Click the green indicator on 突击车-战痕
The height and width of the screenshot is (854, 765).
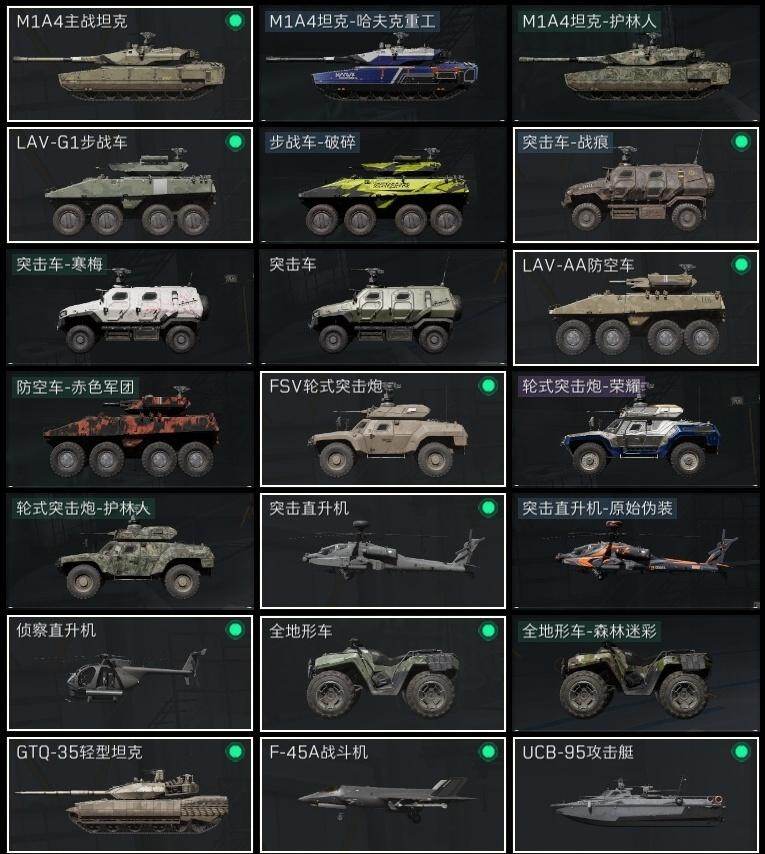740,142
